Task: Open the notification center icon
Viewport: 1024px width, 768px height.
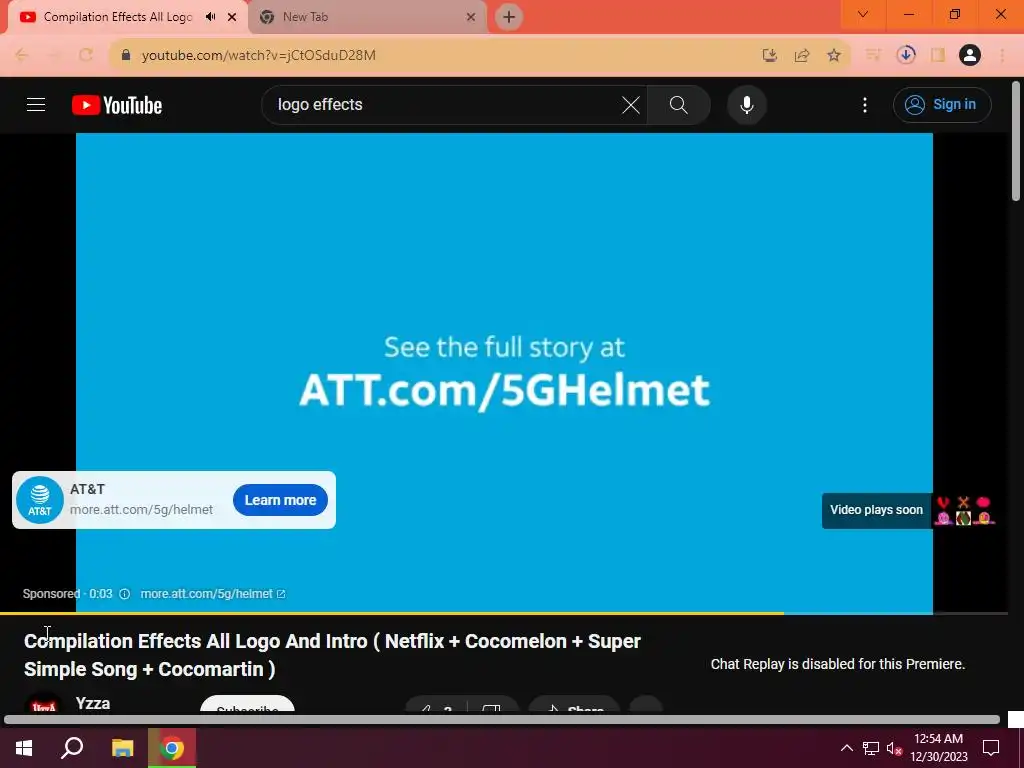Action: [x=991, y=748]
